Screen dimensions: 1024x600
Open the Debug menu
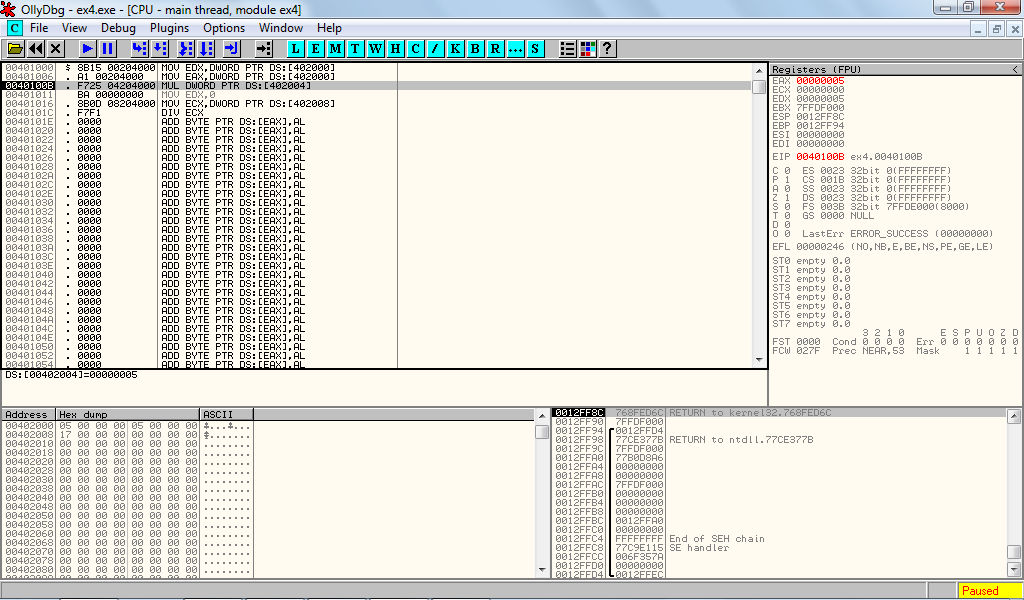(x=118, y=28)
